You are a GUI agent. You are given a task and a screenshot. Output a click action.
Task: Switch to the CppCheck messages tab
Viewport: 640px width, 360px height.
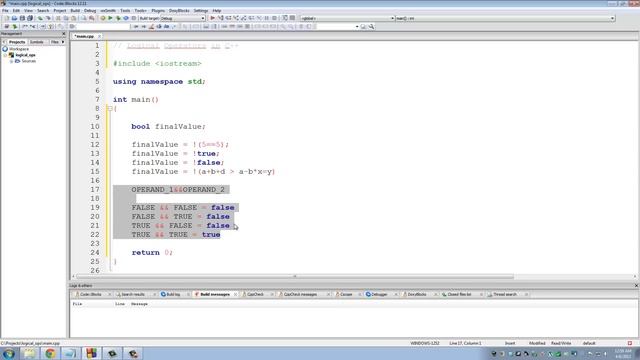click(300, 294)
